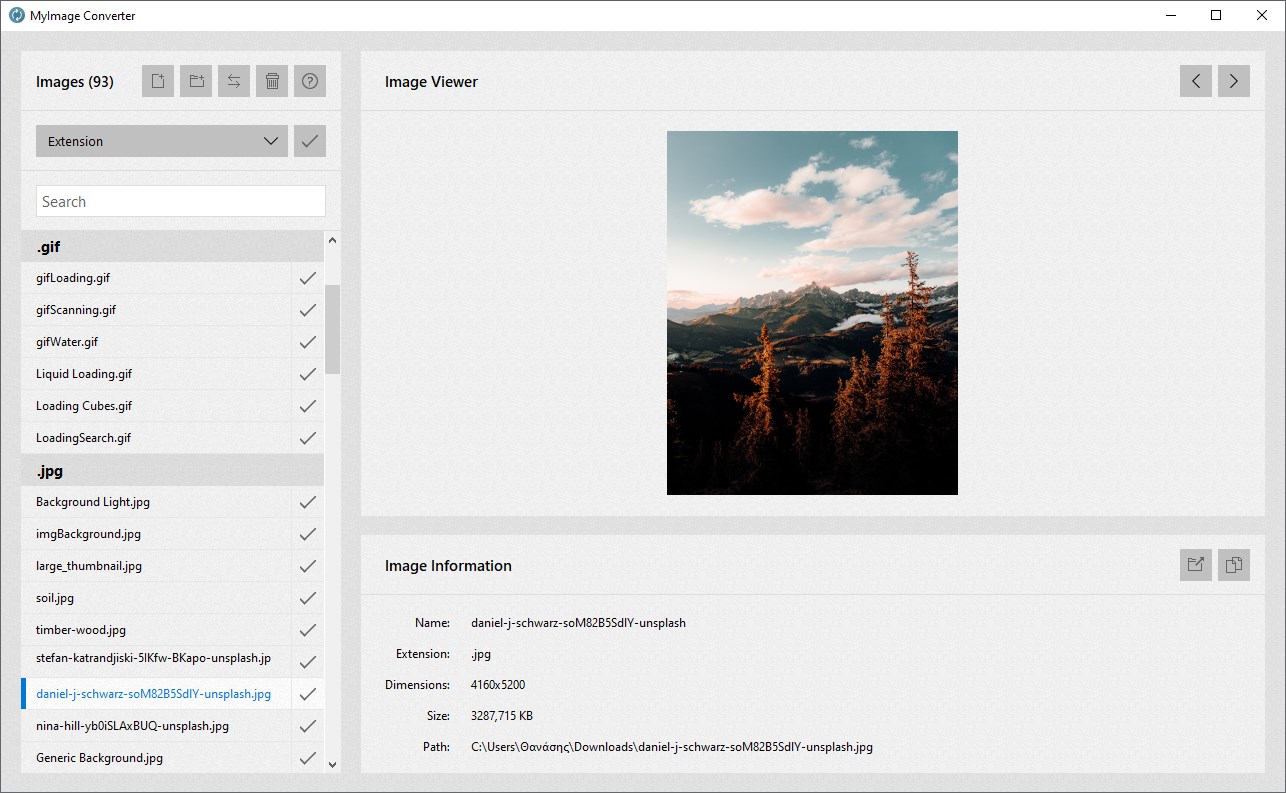Toggle checkmark for stefan-katrandjiski unsplash jpg

point(308,662)
